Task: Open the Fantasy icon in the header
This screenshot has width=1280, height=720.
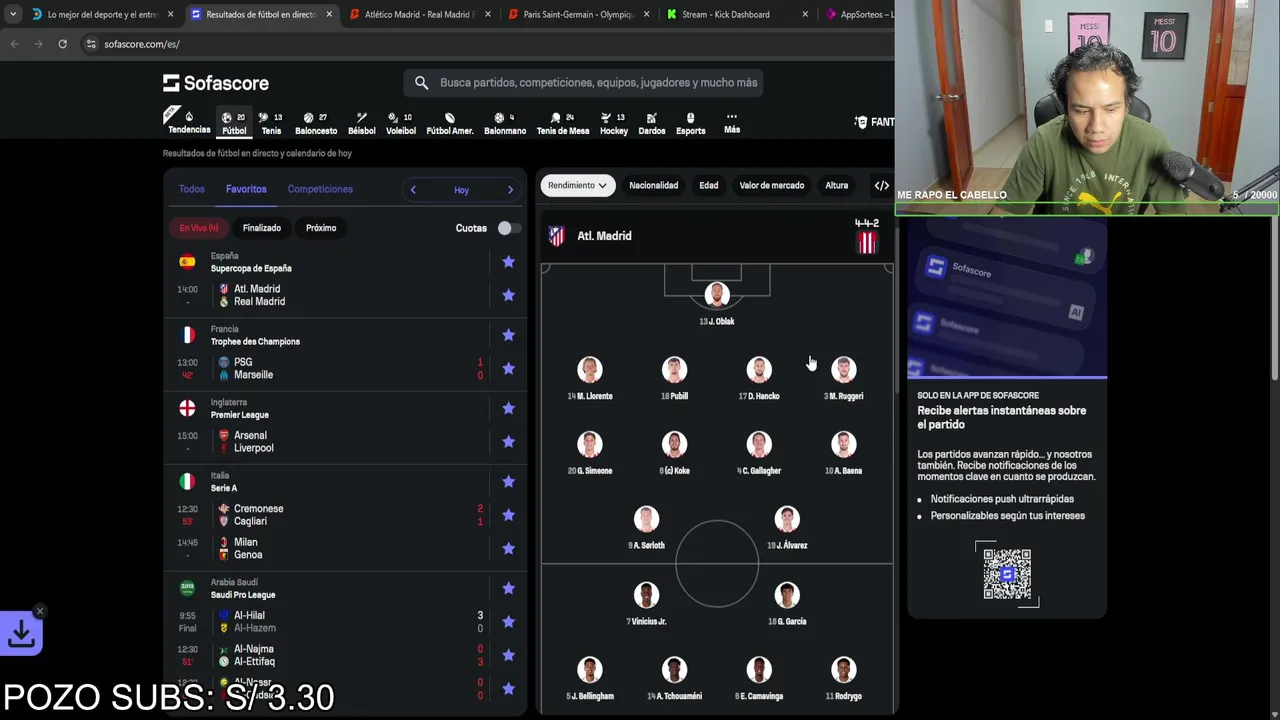Action: point(862,122)
